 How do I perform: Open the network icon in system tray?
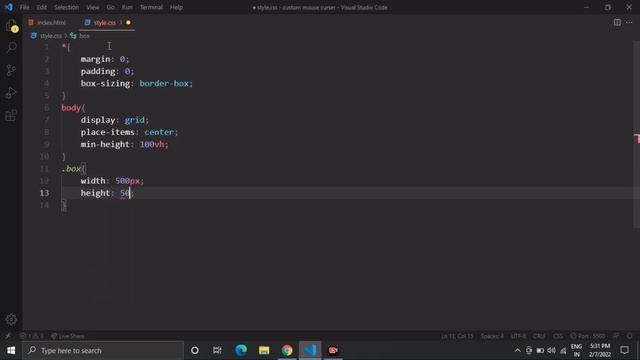563,350
